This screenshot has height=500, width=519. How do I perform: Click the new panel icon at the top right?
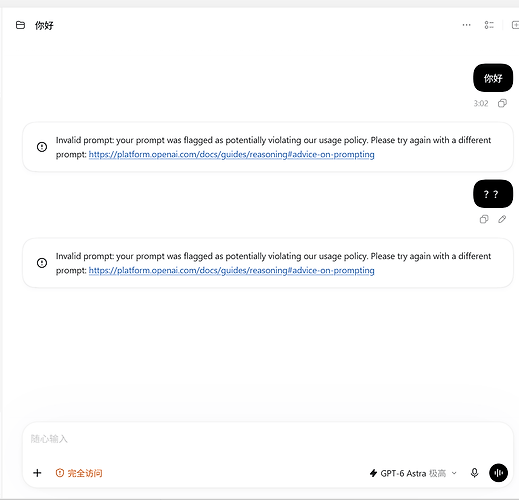coord(515,25)
